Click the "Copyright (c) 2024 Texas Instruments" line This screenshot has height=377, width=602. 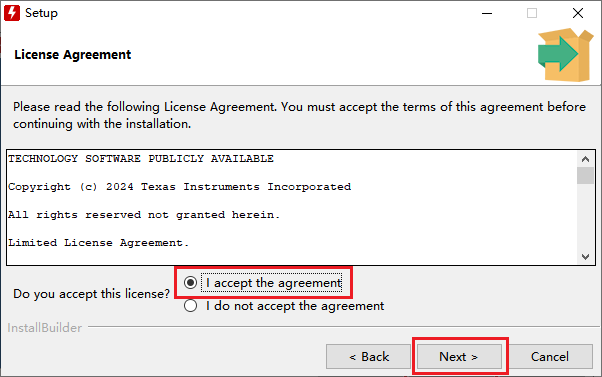tap(179, 187)
